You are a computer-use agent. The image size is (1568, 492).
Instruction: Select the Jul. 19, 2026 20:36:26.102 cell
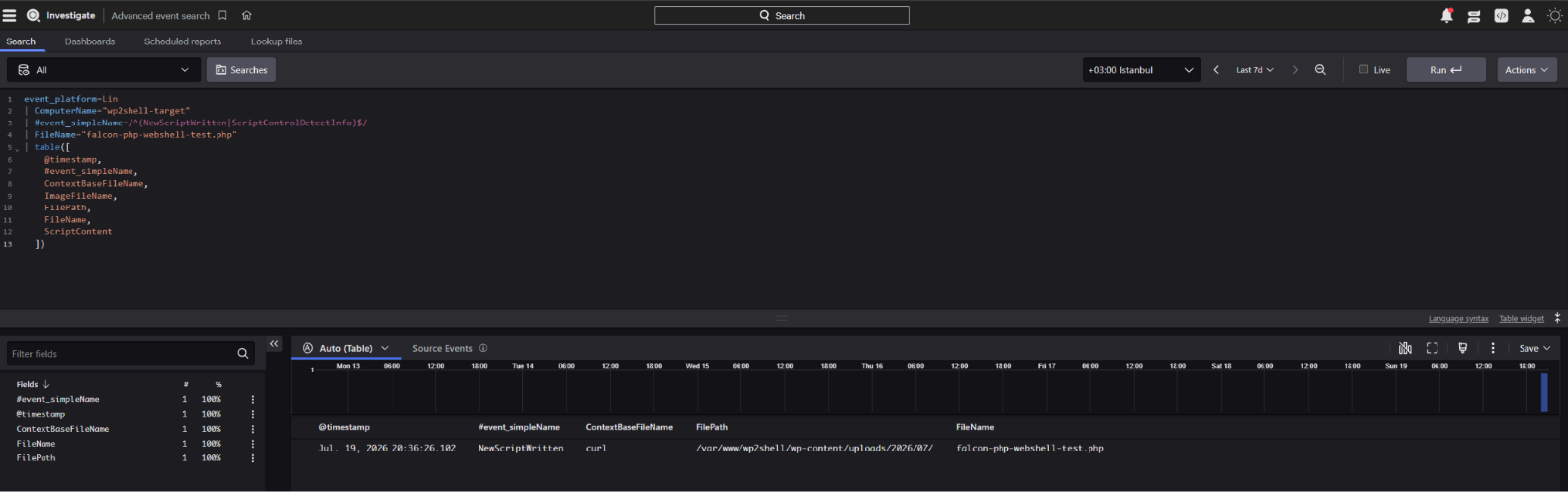tap(388, 448)
